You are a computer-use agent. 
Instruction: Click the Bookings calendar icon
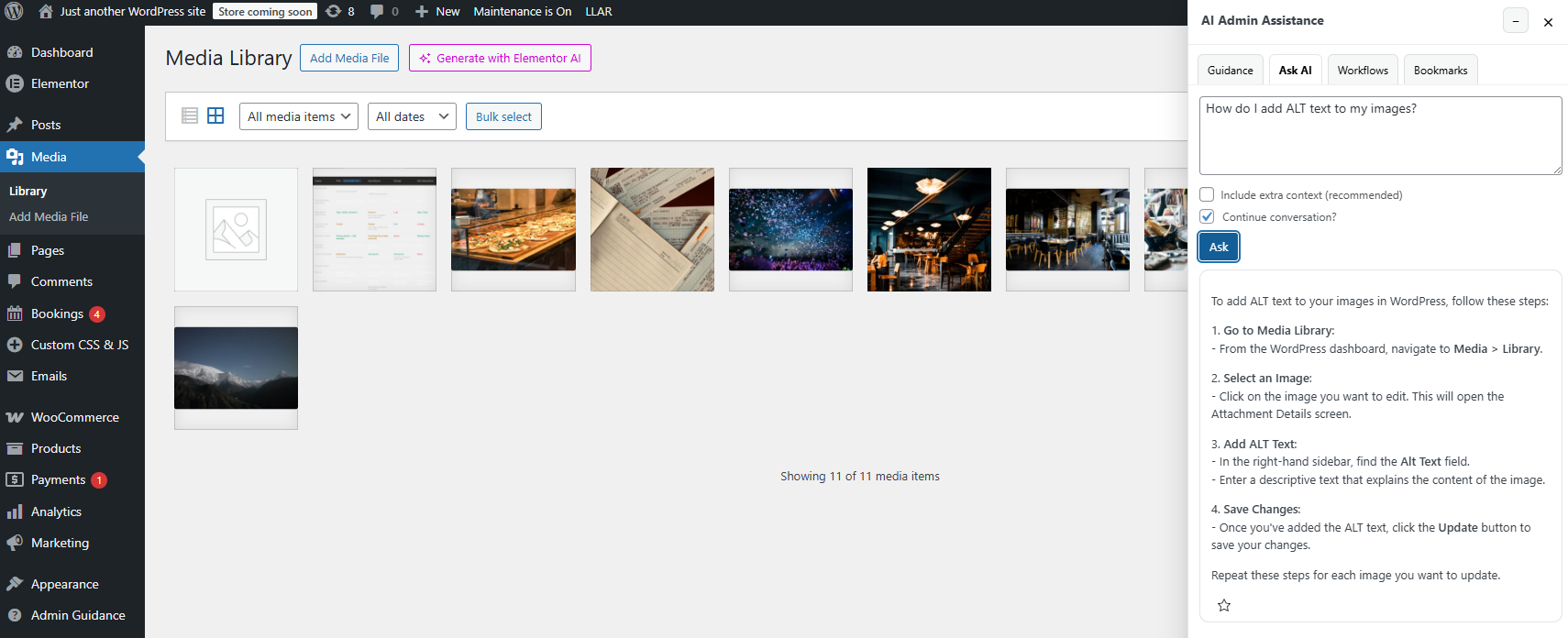pos(15,313)
